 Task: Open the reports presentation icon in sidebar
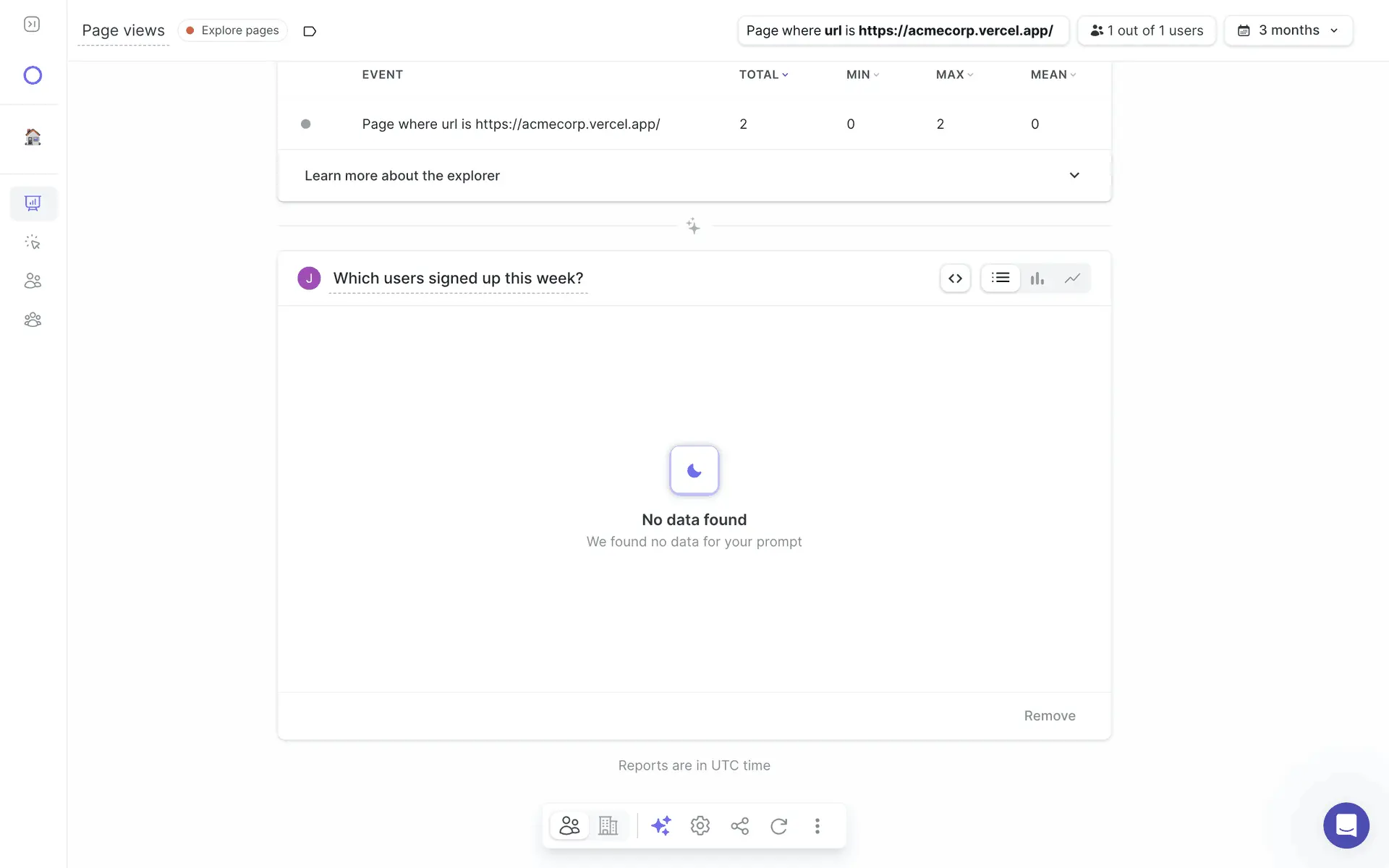(x=33, y=203)
